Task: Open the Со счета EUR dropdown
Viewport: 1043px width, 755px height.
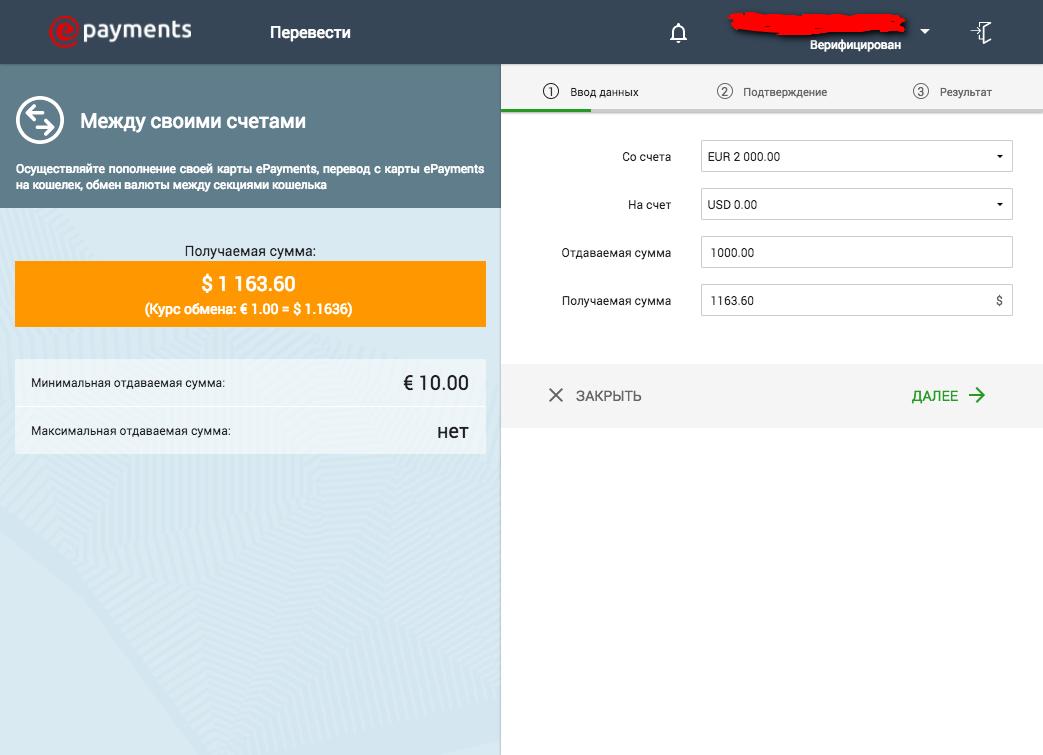Action: (857, 156)
